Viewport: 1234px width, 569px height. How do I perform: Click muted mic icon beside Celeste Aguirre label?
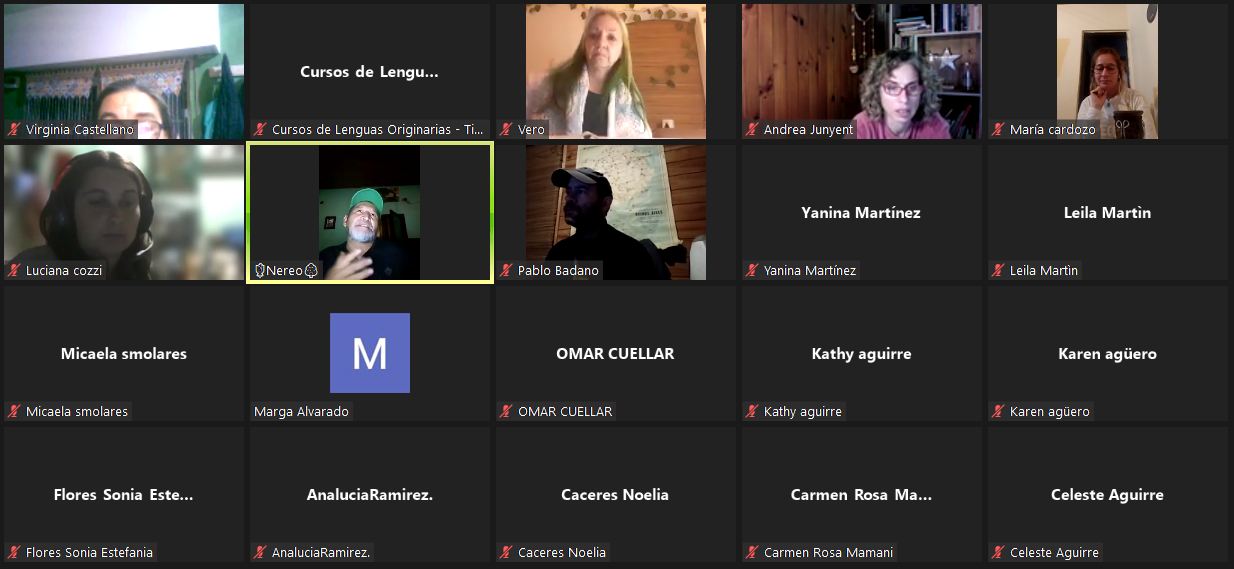[999, 553]
